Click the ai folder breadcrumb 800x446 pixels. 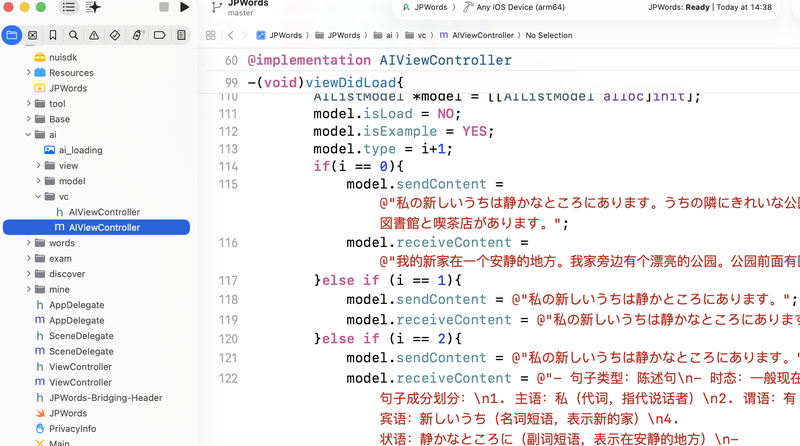pyautogui.click(x=383, y=35)
